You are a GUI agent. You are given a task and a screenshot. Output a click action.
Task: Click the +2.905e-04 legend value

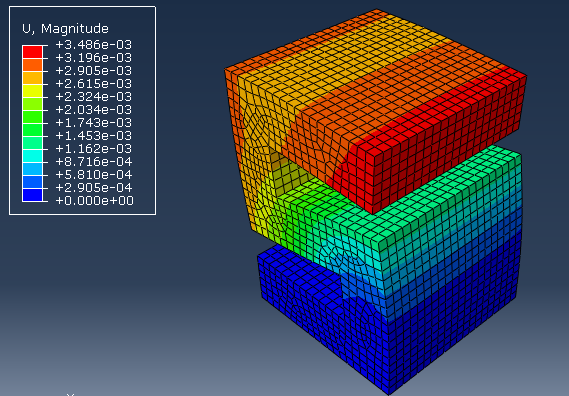[94, 188]
